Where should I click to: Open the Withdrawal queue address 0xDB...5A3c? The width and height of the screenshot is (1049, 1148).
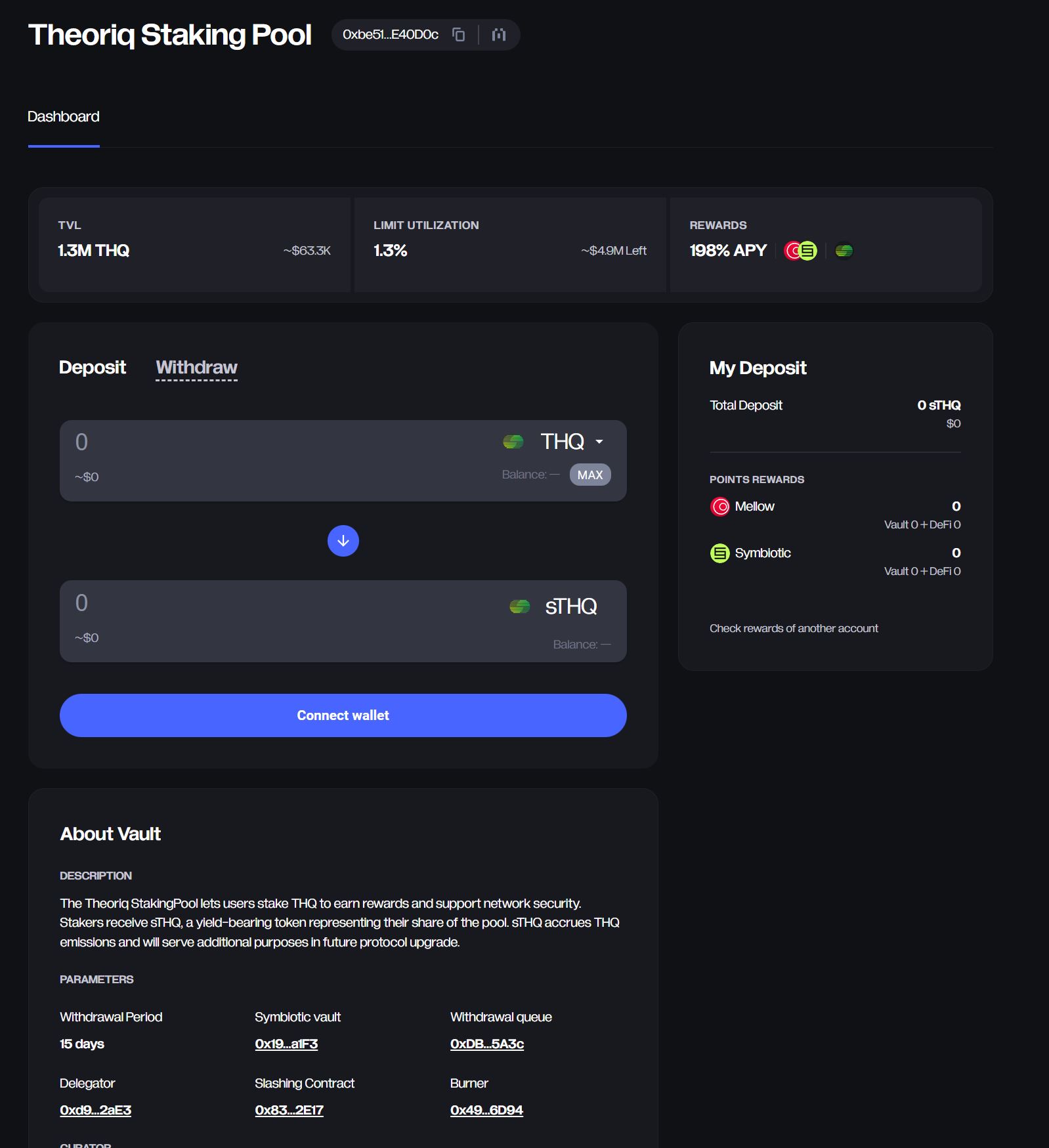(x=487, y=1044)
